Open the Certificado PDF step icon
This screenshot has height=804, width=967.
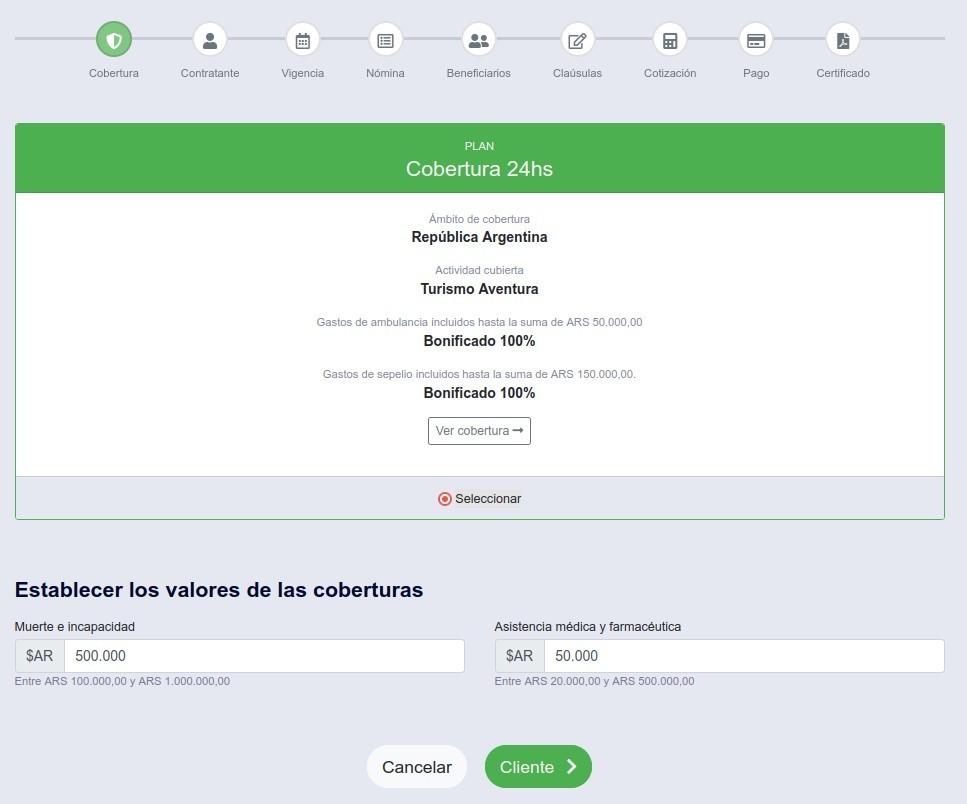(843, 40)
